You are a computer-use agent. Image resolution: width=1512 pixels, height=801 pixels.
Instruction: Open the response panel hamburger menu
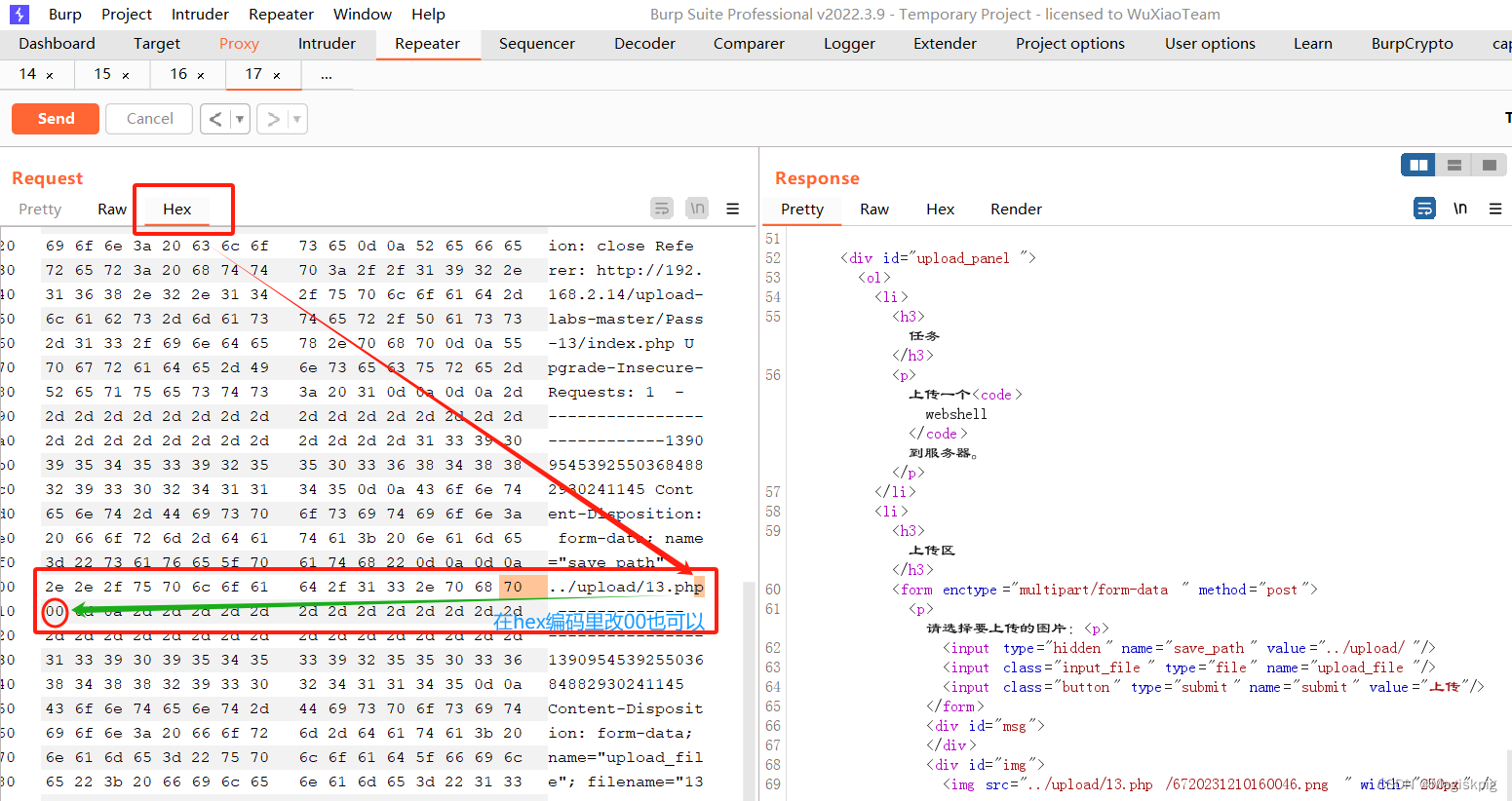point(1494,209)
